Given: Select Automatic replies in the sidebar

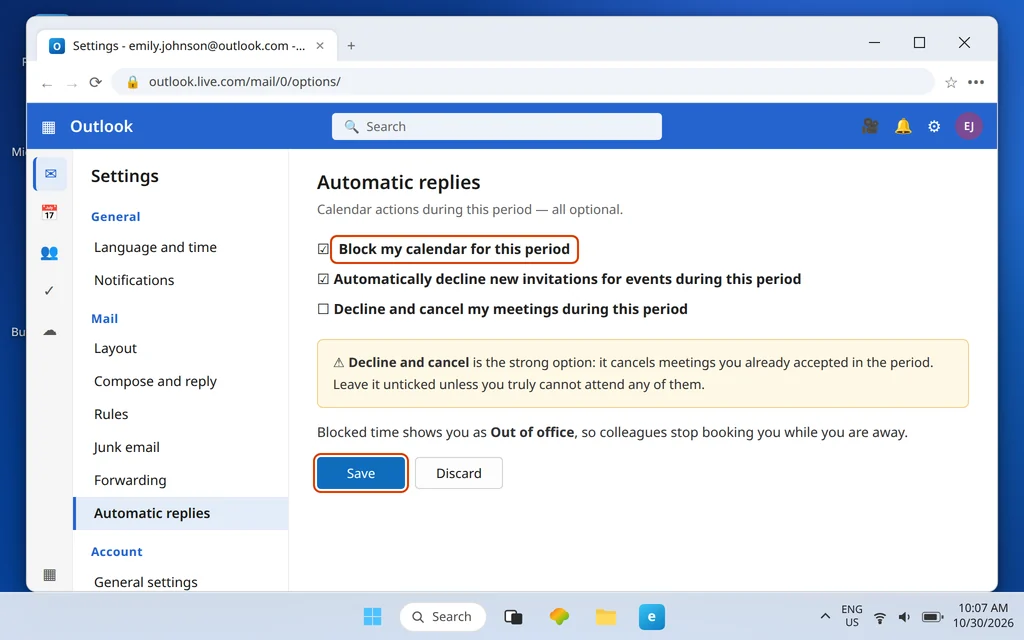Looking at the screenshot, I should (x=180, y=513).
